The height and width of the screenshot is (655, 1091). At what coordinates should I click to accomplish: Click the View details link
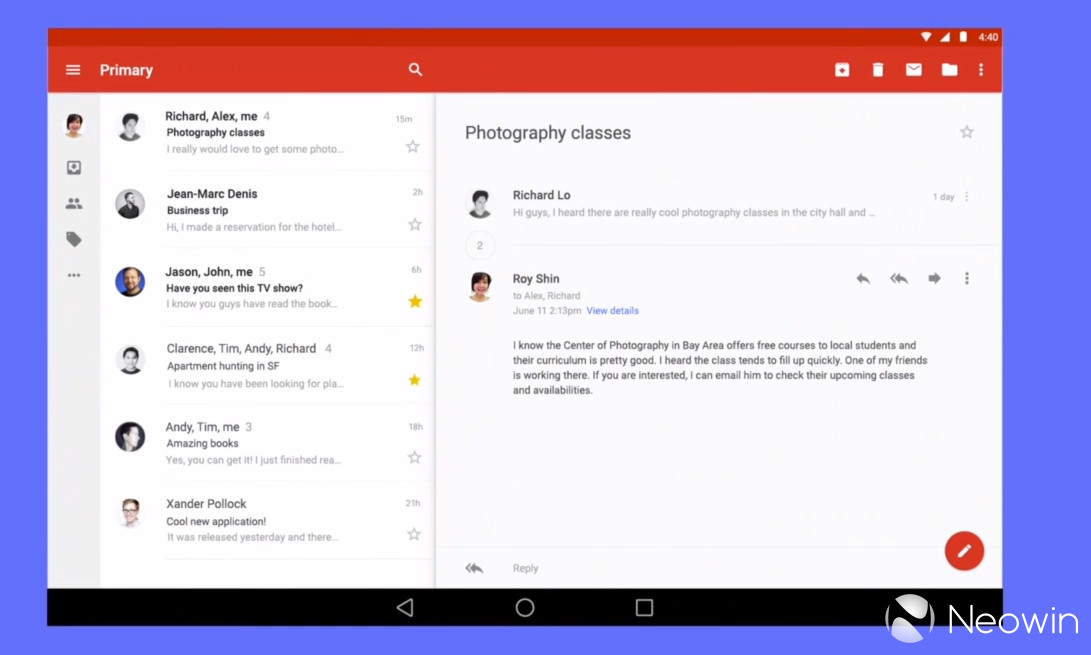[612, 311]
